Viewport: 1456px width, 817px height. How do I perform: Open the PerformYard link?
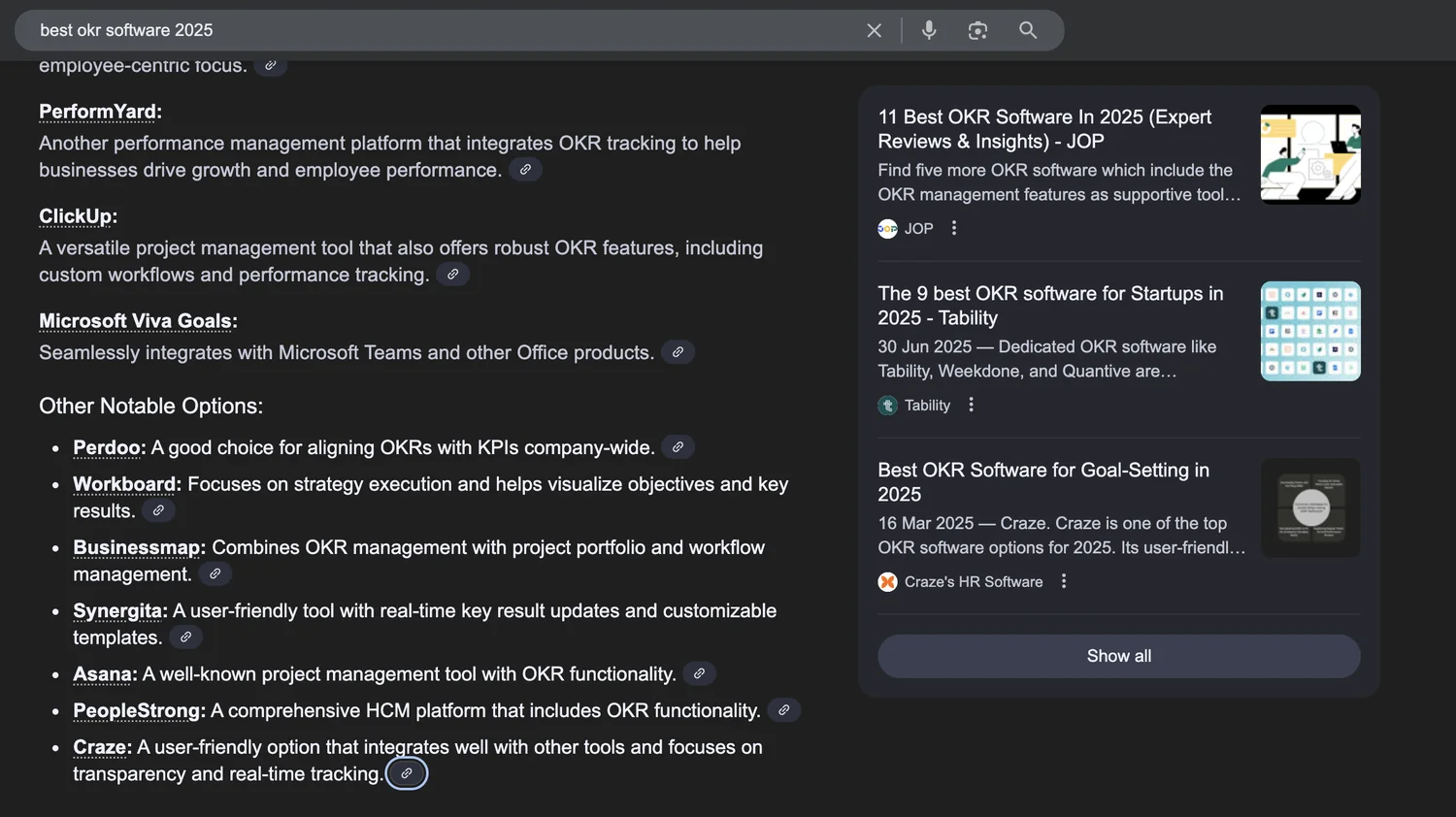(x=97, y=112)
